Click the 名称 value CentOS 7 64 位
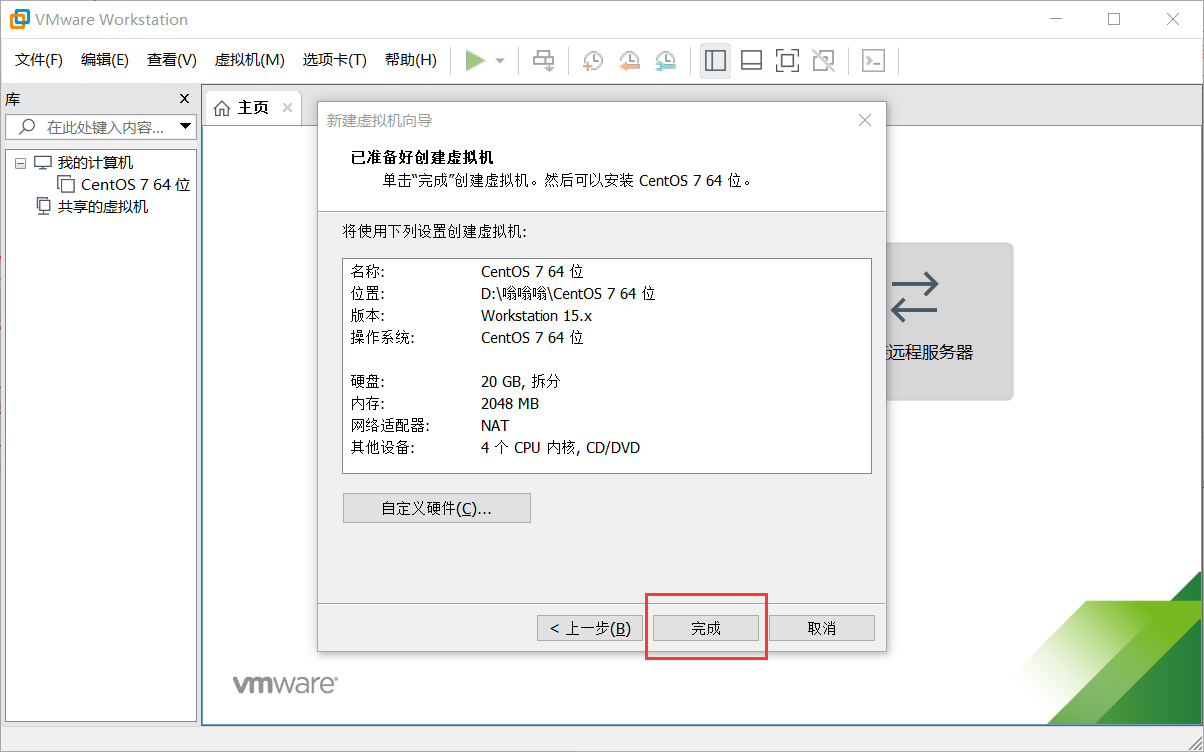Image resolution: width=1204 pixels, height=752 pixels. (532, 272)
